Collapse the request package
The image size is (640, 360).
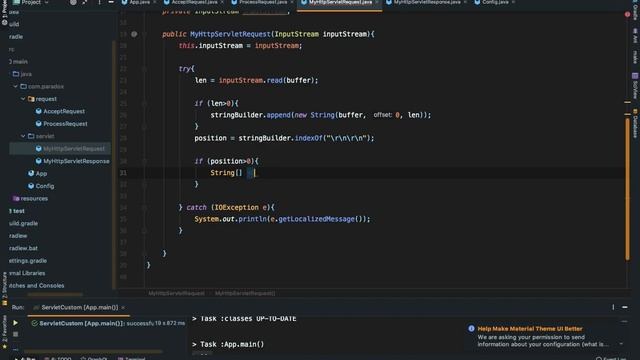pos(23,99)
